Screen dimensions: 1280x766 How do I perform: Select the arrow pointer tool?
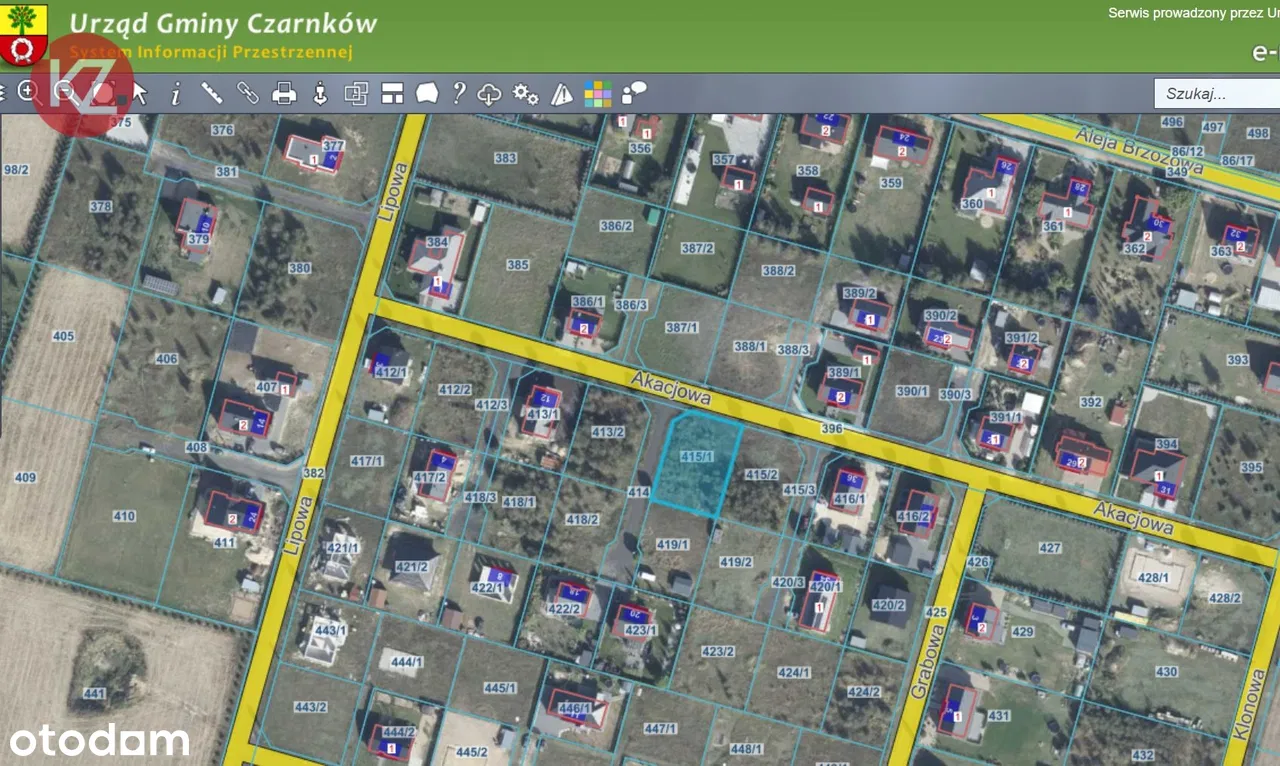click(x=140, y=94)
